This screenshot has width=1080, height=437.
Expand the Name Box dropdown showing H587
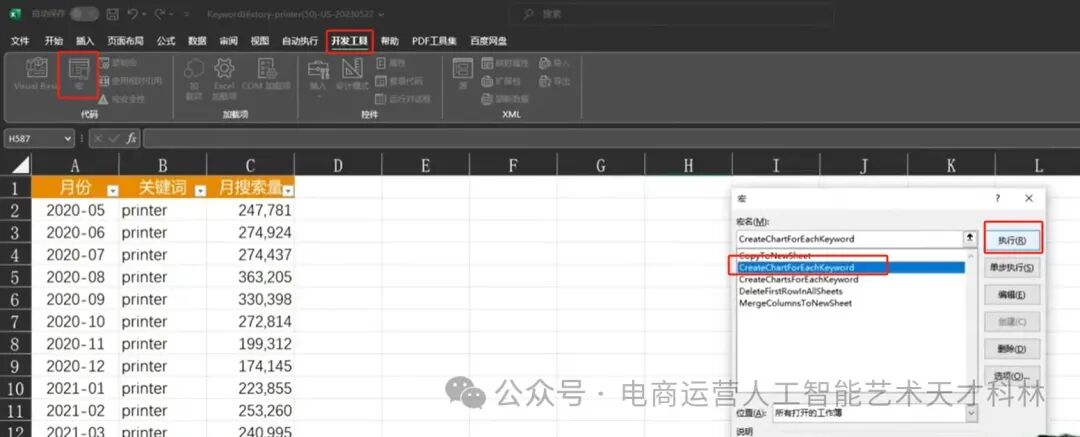click(68, 139)
